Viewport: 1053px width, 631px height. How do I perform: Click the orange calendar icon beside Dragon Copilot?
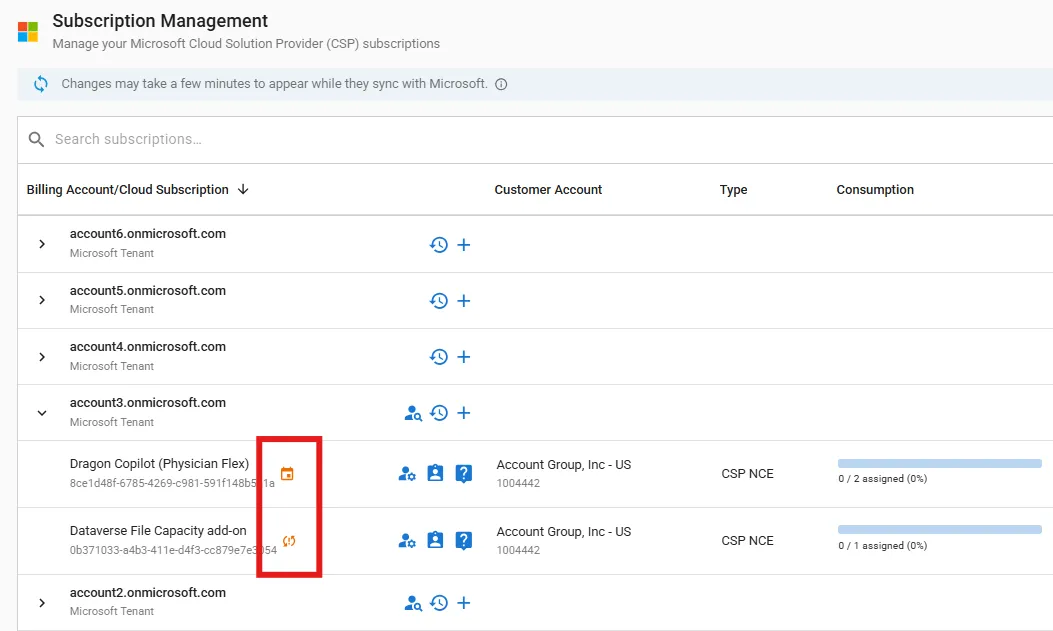coord(287,474)
